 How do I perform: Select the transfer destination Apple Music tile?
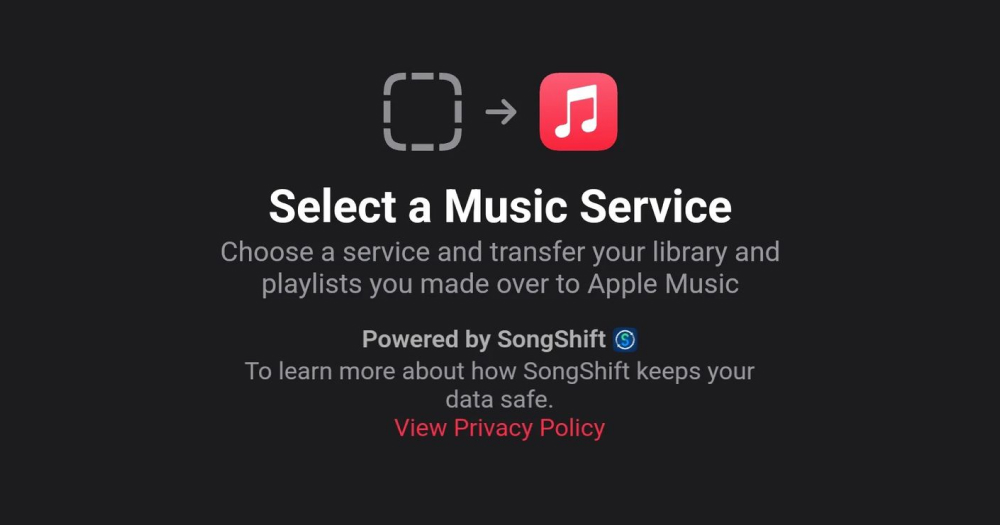(578, 112)
